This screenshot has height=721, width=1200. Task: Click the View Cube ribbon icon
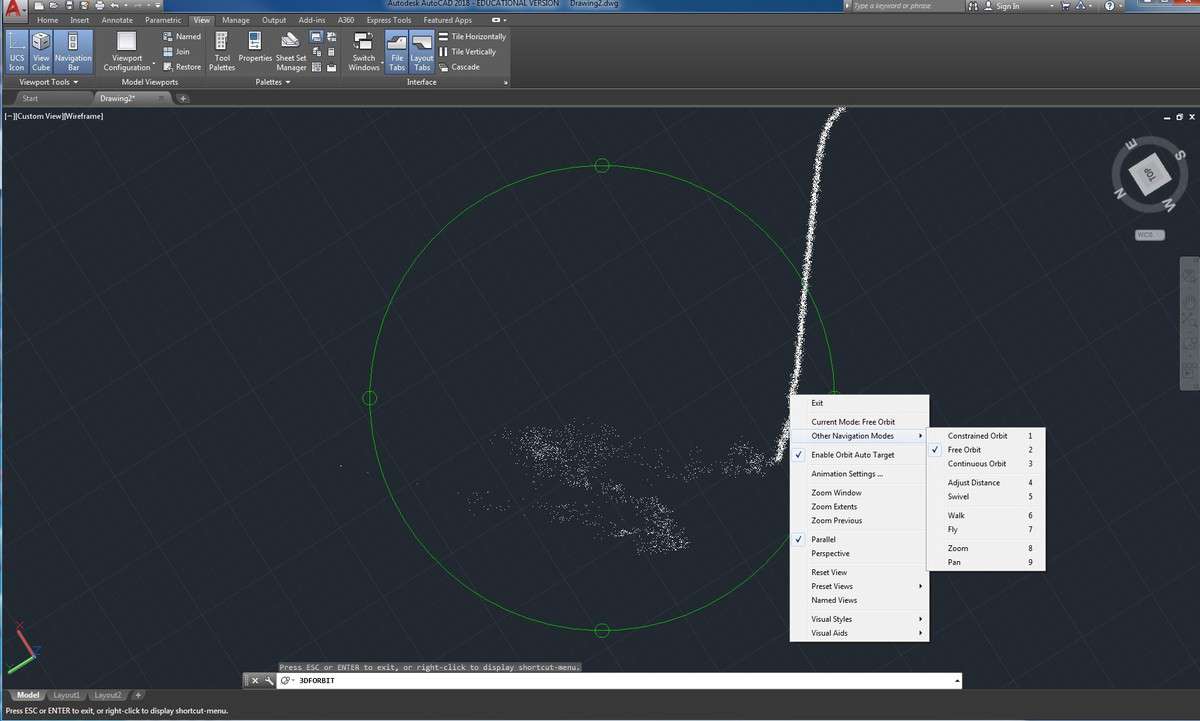41,51
